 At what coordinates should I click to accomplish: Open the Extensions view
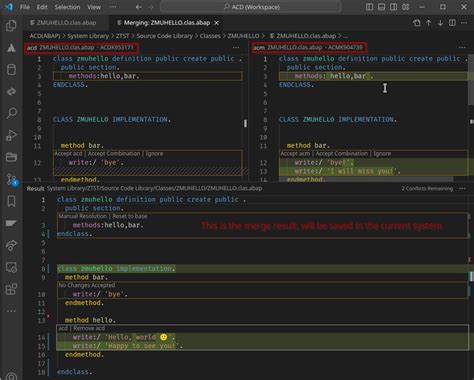point(11,289)
